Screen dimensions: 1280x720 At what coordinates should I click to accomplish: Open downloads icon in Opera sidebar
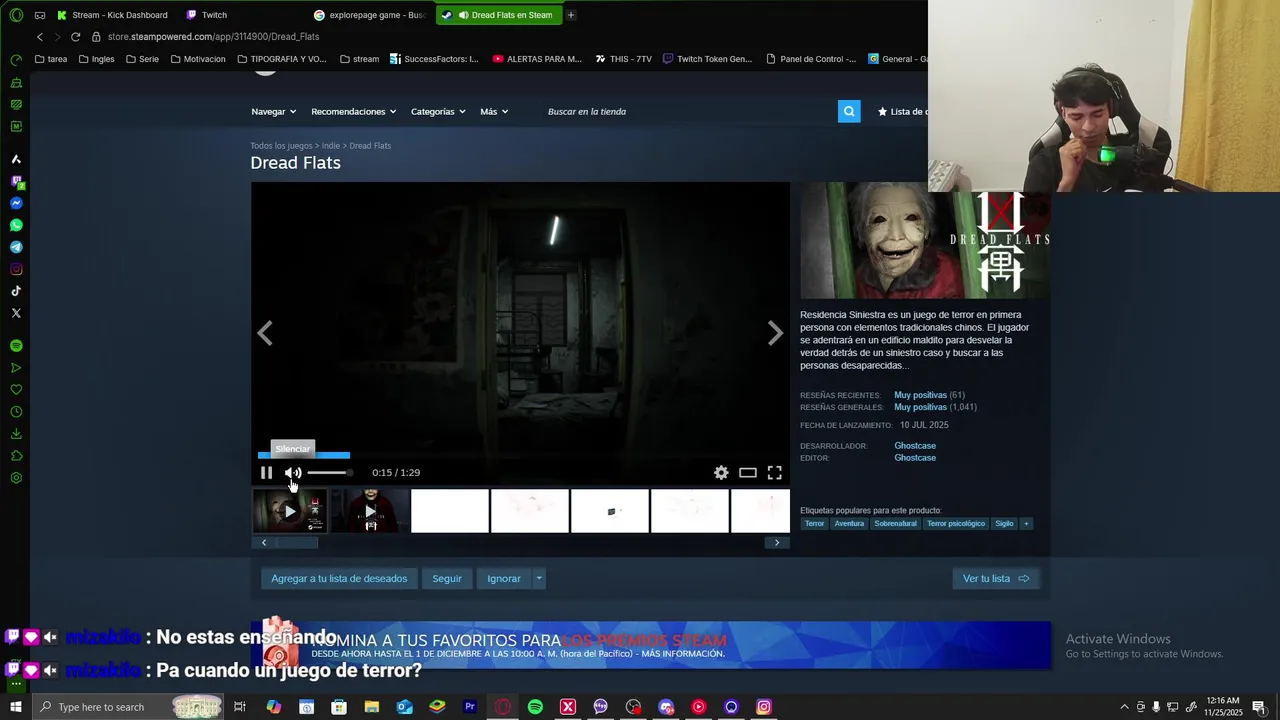click(16, 434)
